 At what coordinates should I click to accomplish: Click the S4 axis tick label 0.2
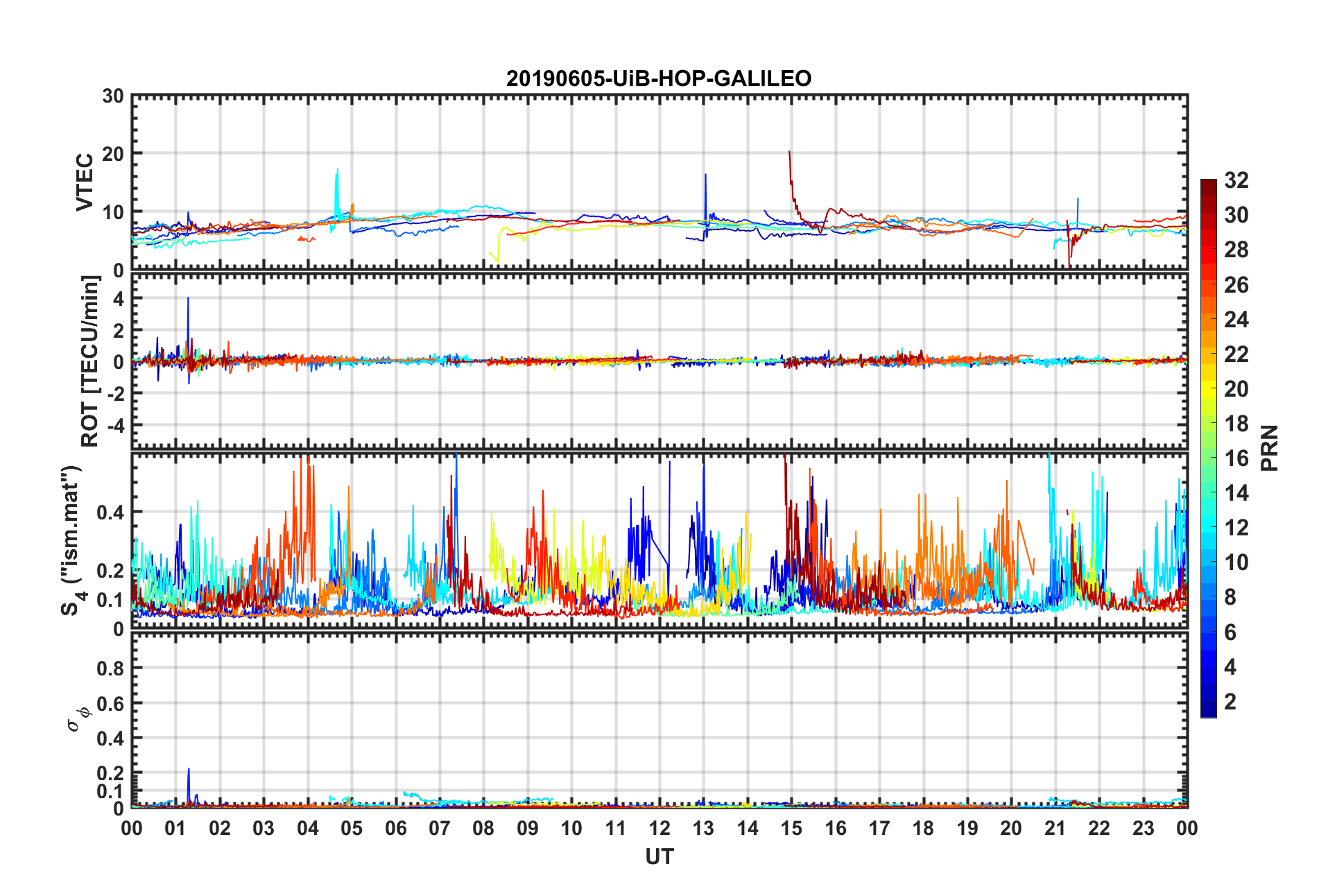coord(110,571)
